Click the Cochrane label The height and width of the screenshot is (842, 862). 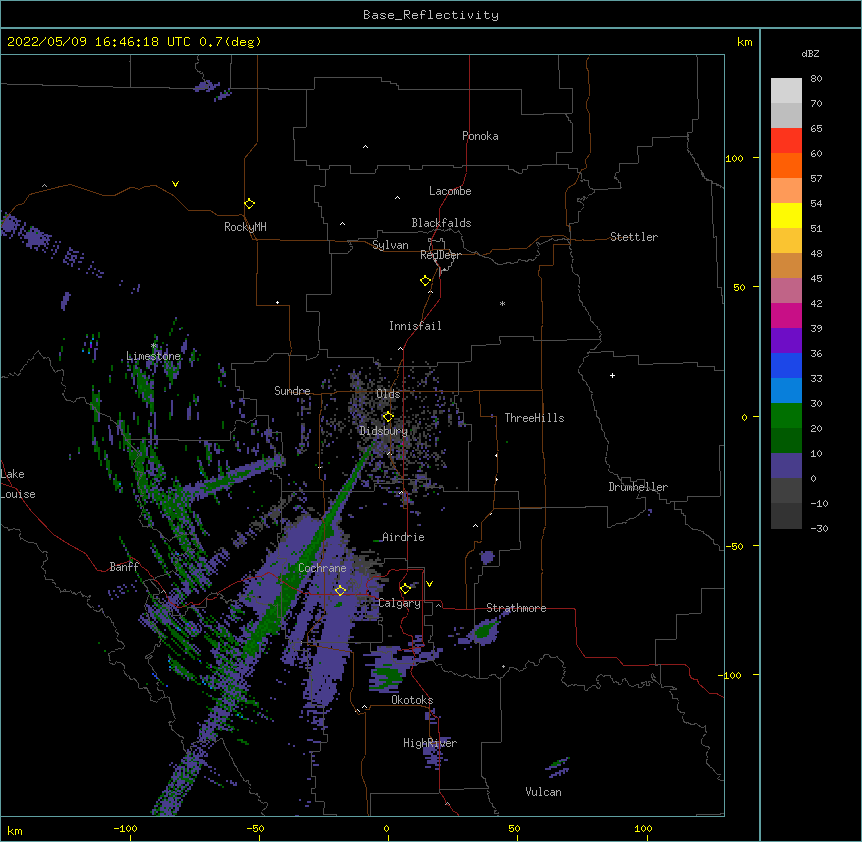[322, 568]
